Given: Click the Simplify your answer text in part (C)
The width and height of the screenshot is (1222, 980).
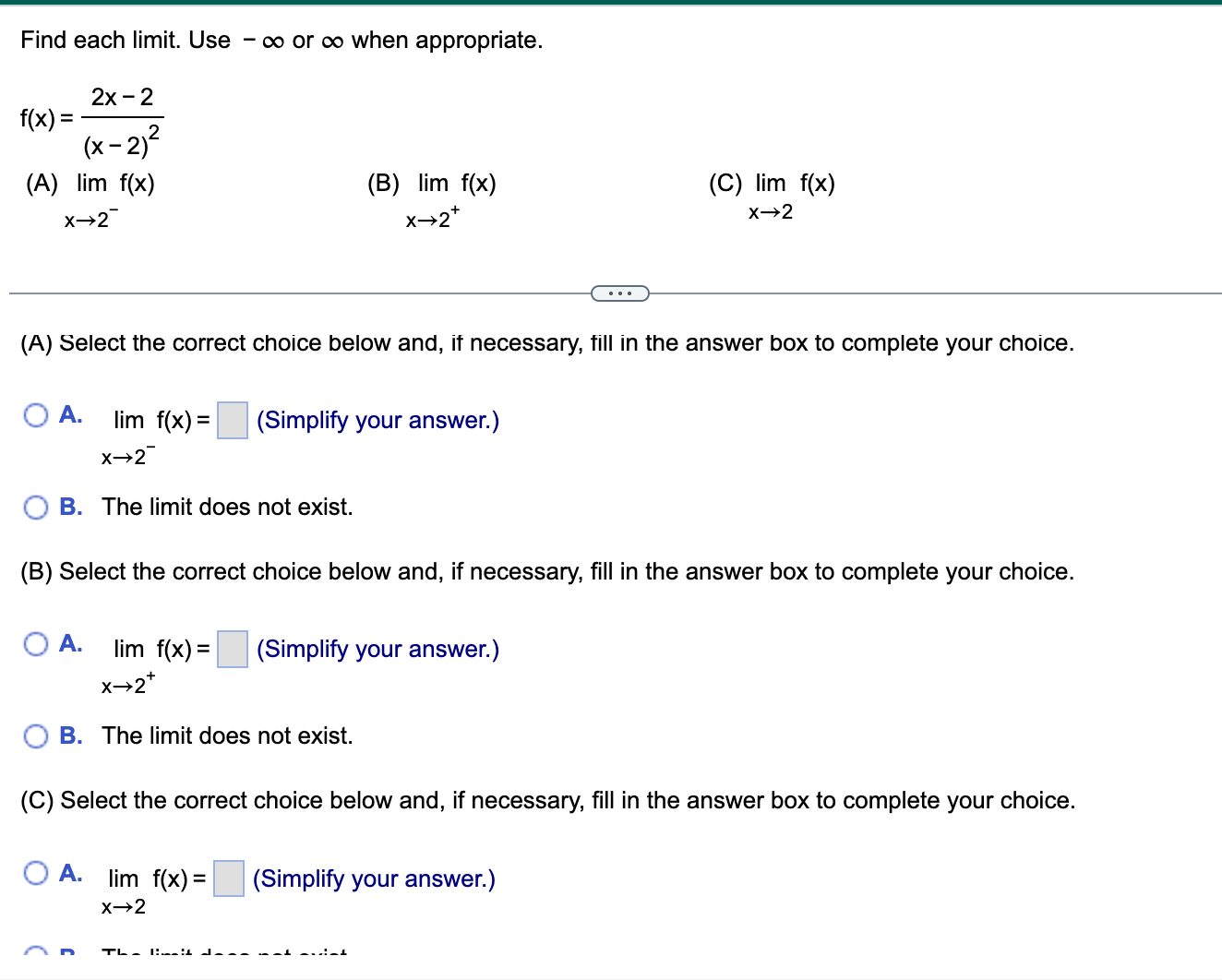Looking at the screenshot, I should click(x=373, y=878).
